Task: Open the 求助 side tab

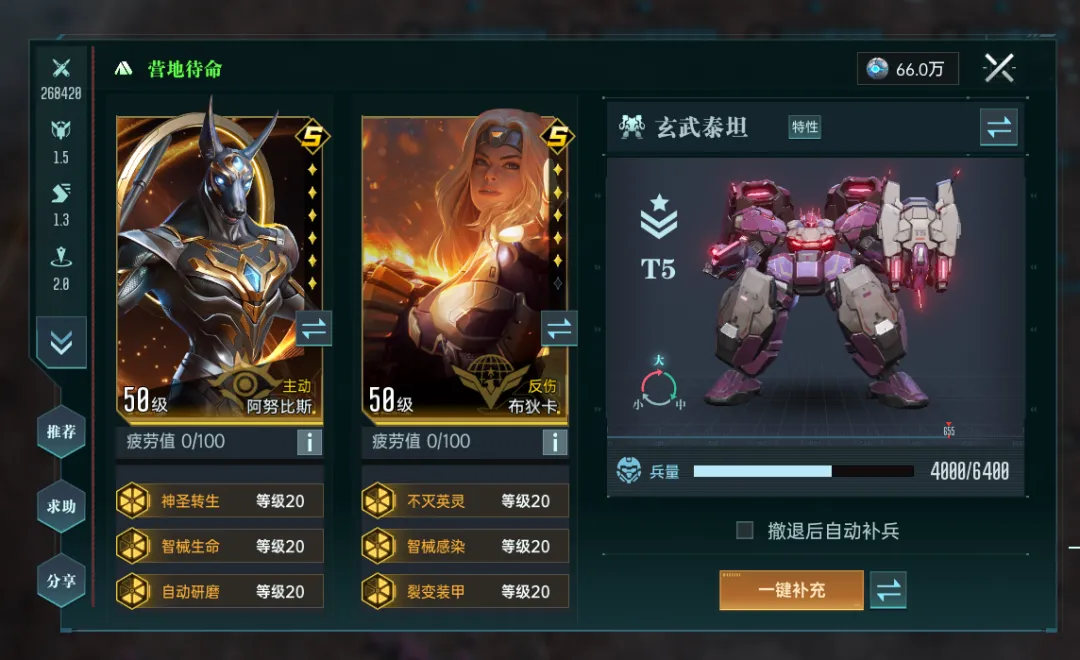Action: (x=61, y=506)
